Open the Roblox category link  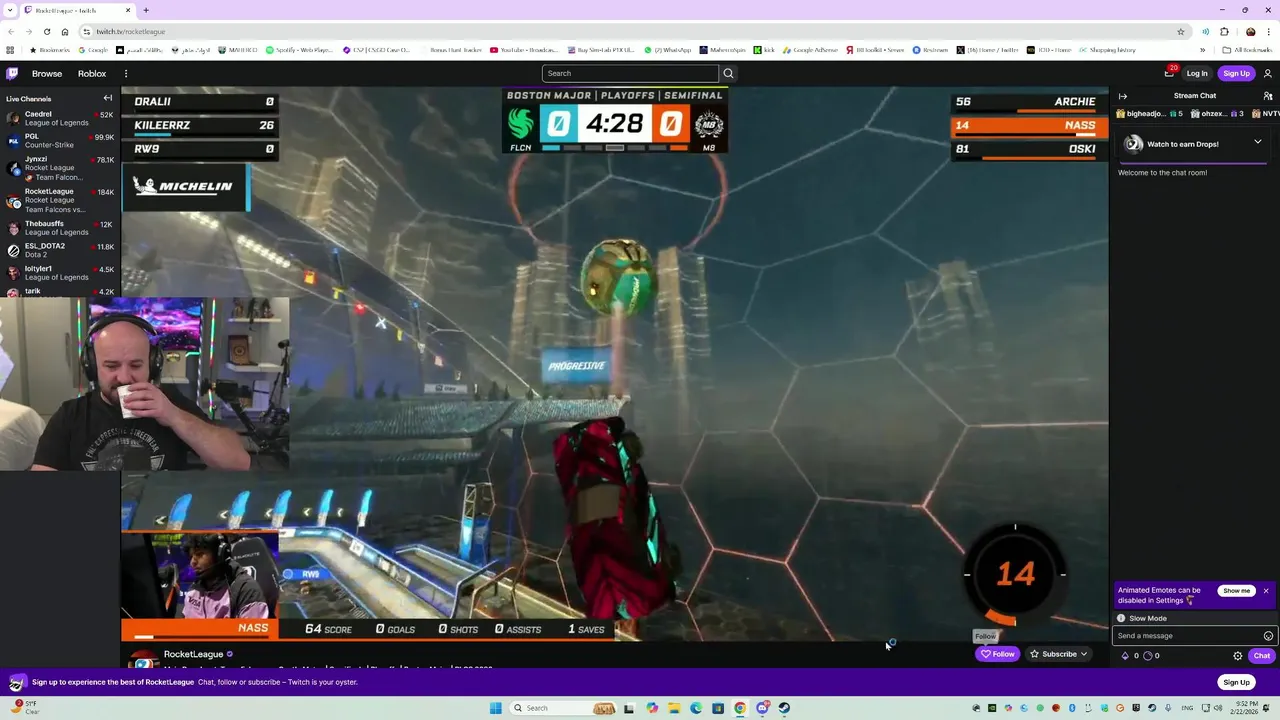(92, 73)
